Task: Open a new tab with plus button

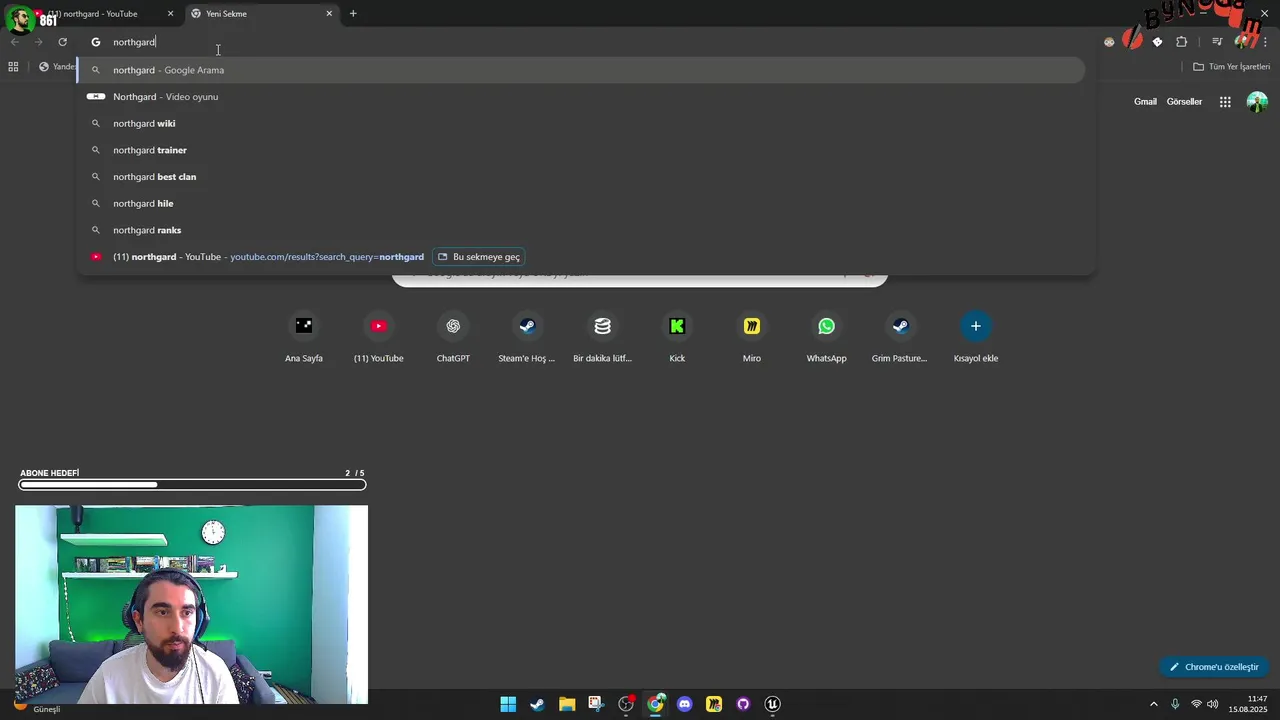Action: coord(353,14)
